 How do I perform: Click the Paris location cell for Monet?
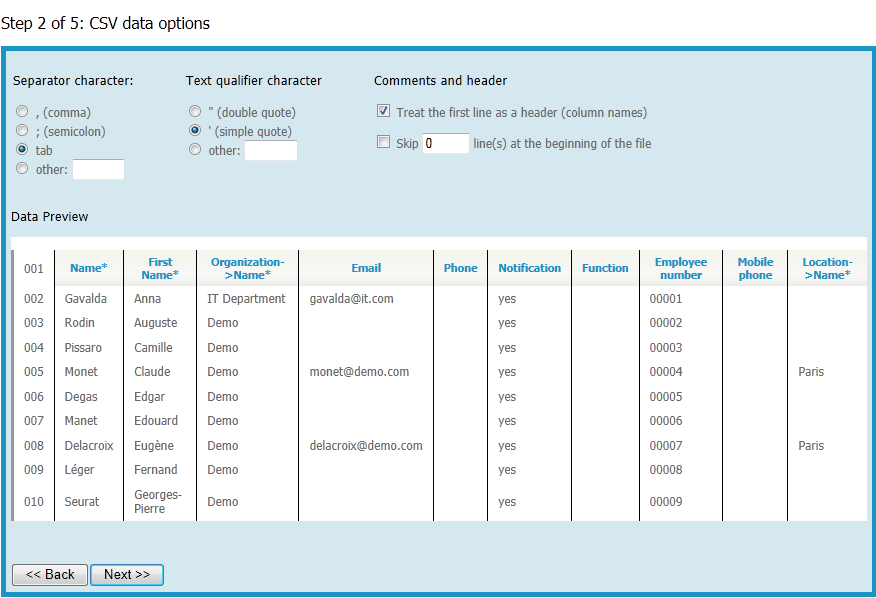811,371
